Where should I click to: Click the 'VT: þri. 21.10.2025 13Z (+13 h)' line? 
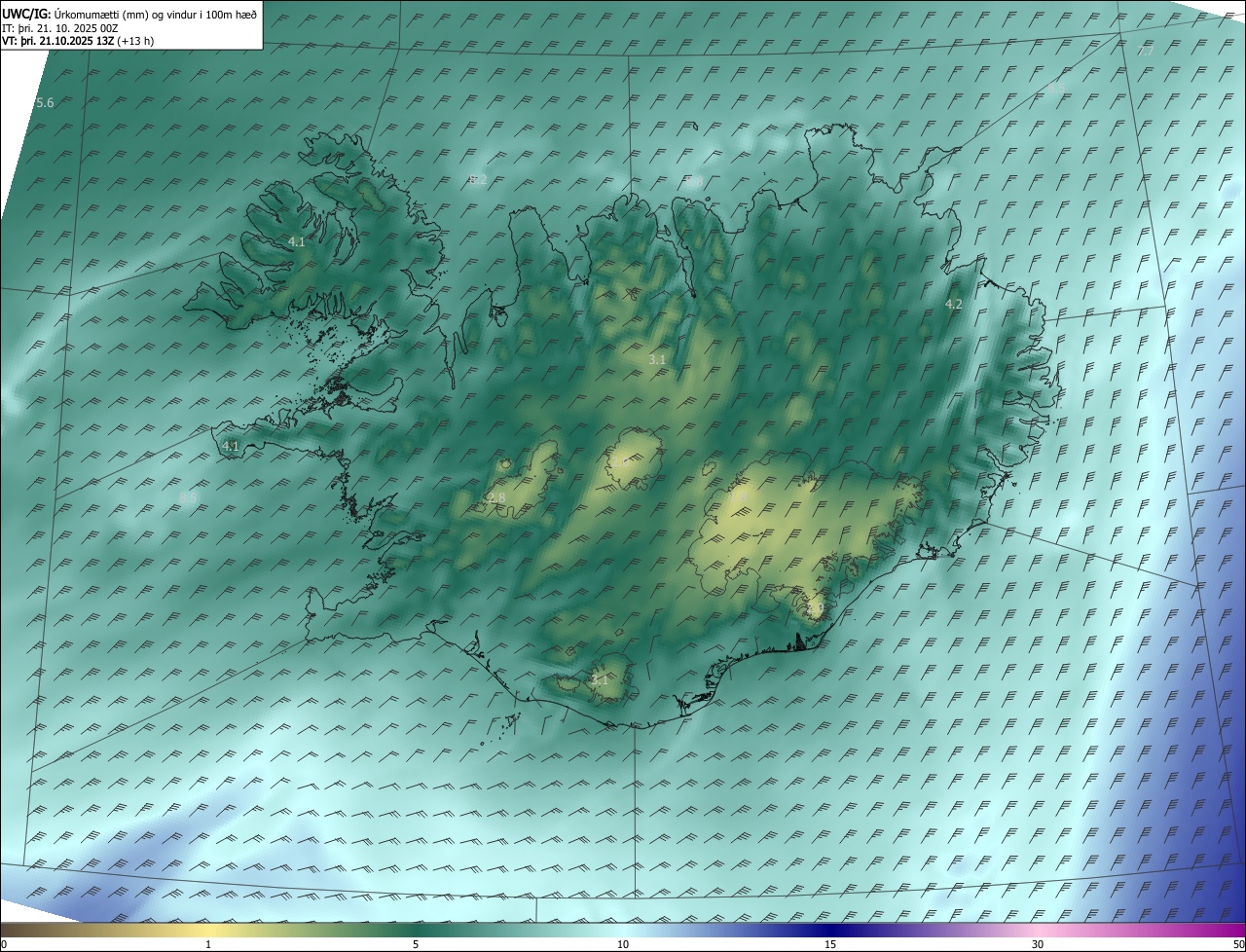pos(78,41)
